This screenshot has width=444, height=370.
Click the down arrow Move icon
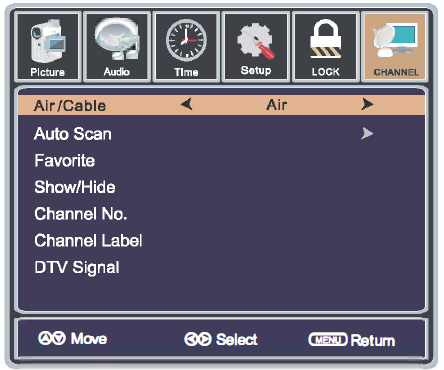pyautogui.click(x=59, y=338)
